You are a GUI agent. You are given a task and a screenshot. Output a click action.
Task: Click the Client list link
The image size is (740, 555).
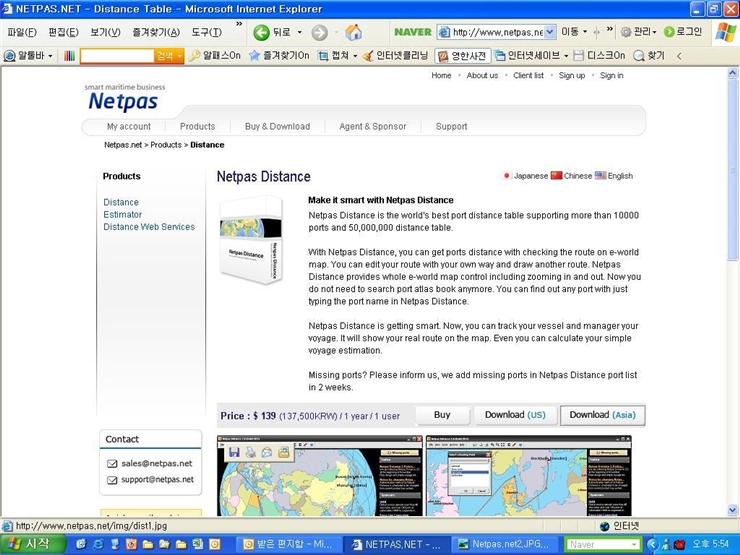(x=528, y=76)
